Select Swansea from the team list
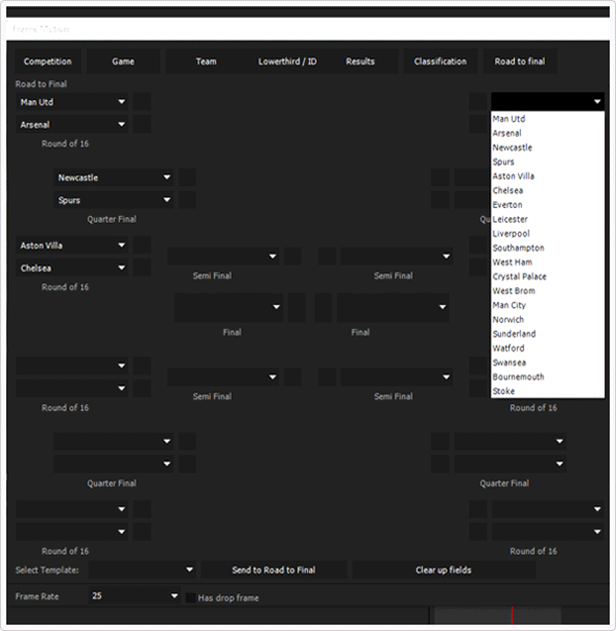The height and width of the screenshot is (631, 616). click(548, 363)
